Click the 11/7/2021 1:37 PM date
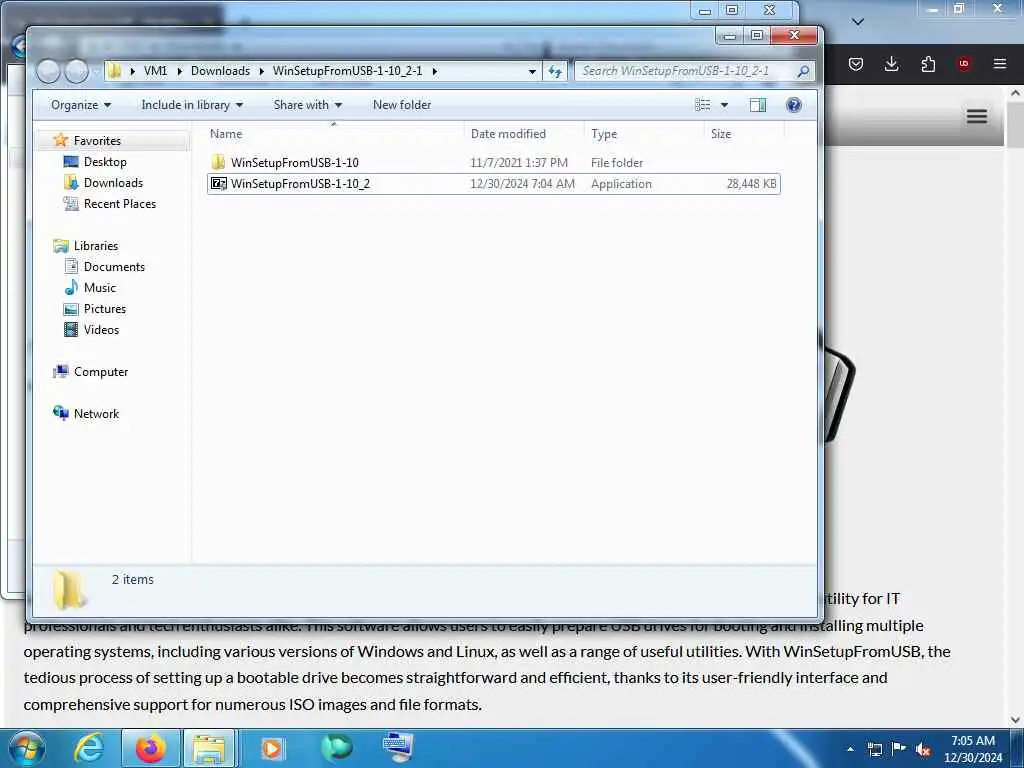Viewport: 1024px width, 768px height. coord(519,163)
